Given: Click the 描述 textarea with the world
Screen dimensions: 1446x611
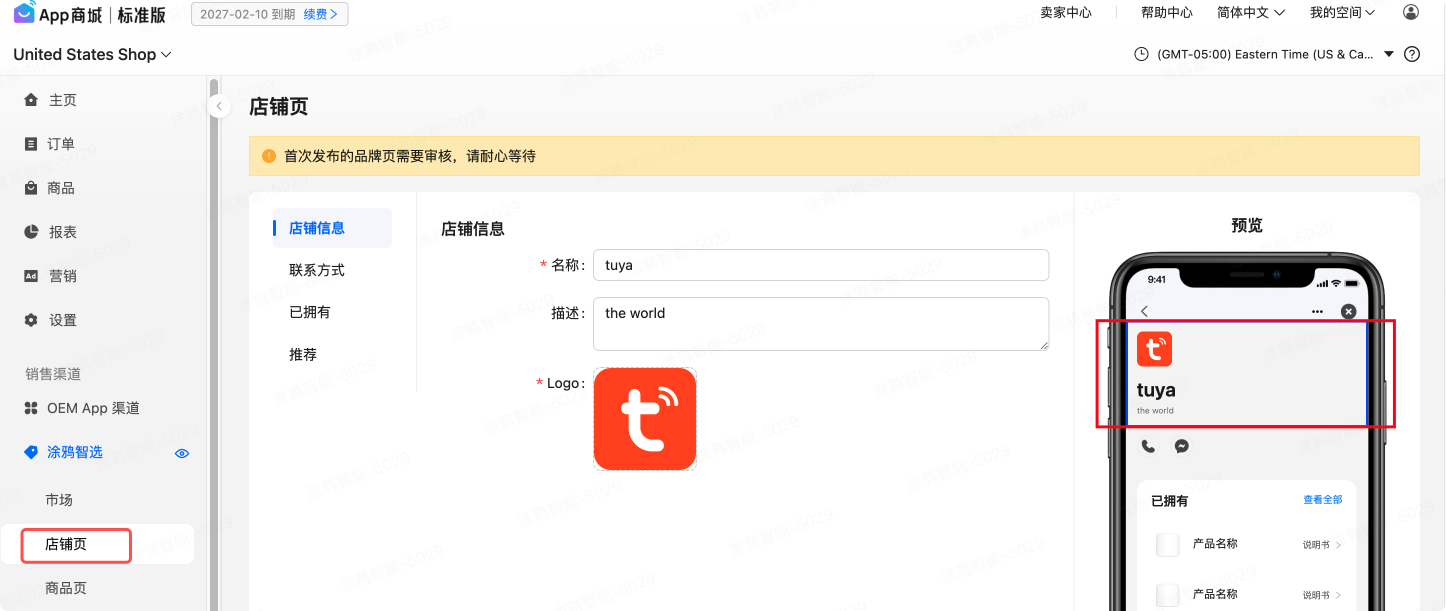Looking at the screenshot, I should 820,324.
